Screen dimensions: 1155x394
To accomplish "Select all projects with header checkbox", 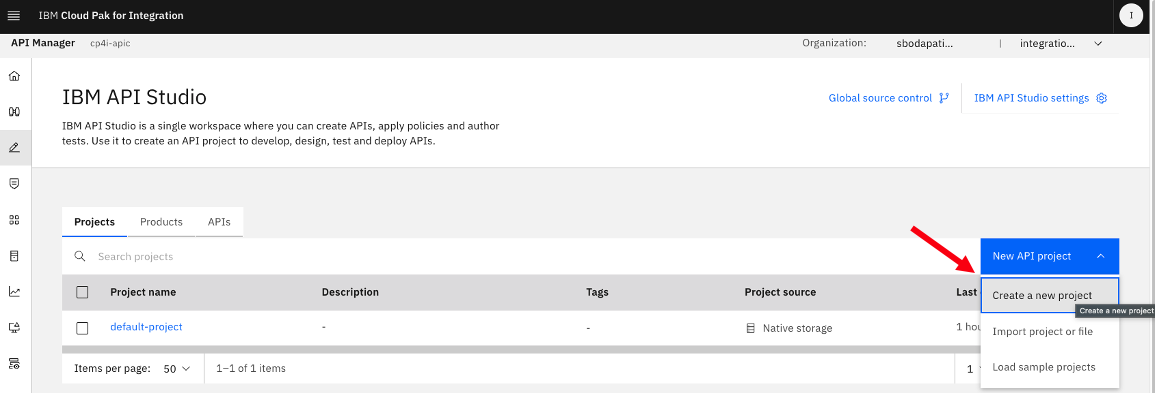I will pos(82,292).
